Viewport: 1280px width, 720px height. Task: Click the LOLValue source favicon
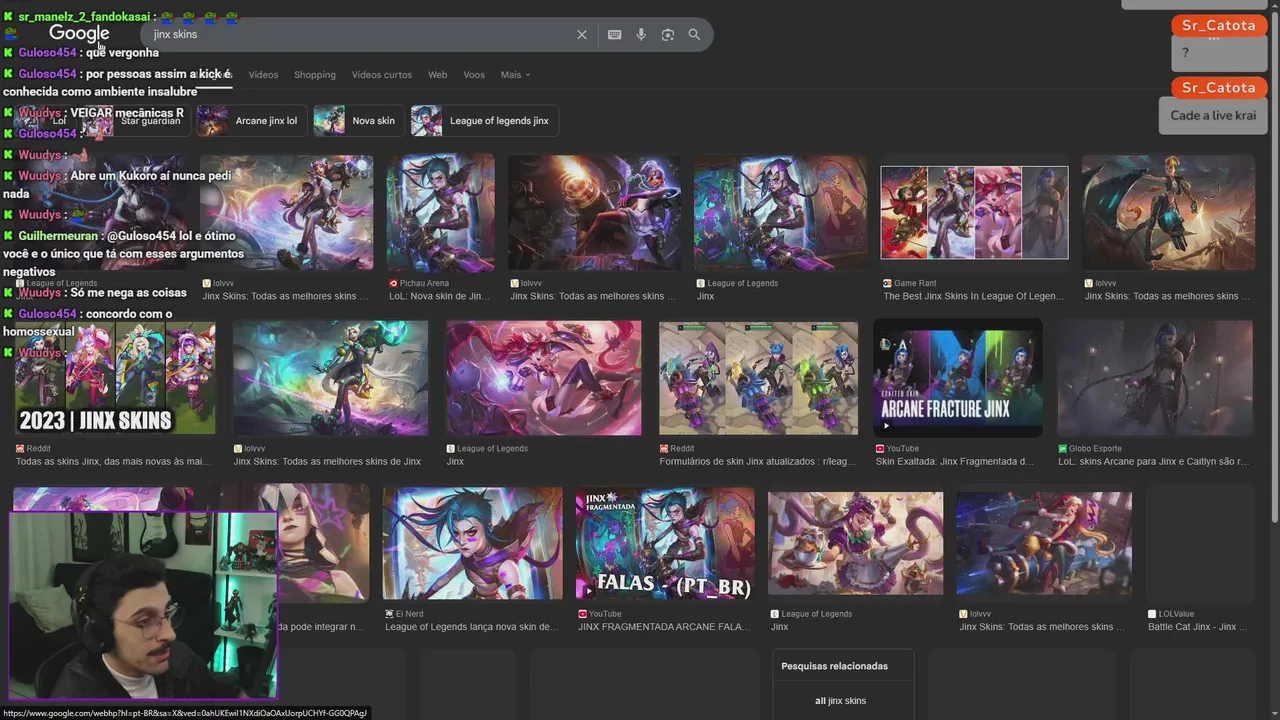point(1152,614)
